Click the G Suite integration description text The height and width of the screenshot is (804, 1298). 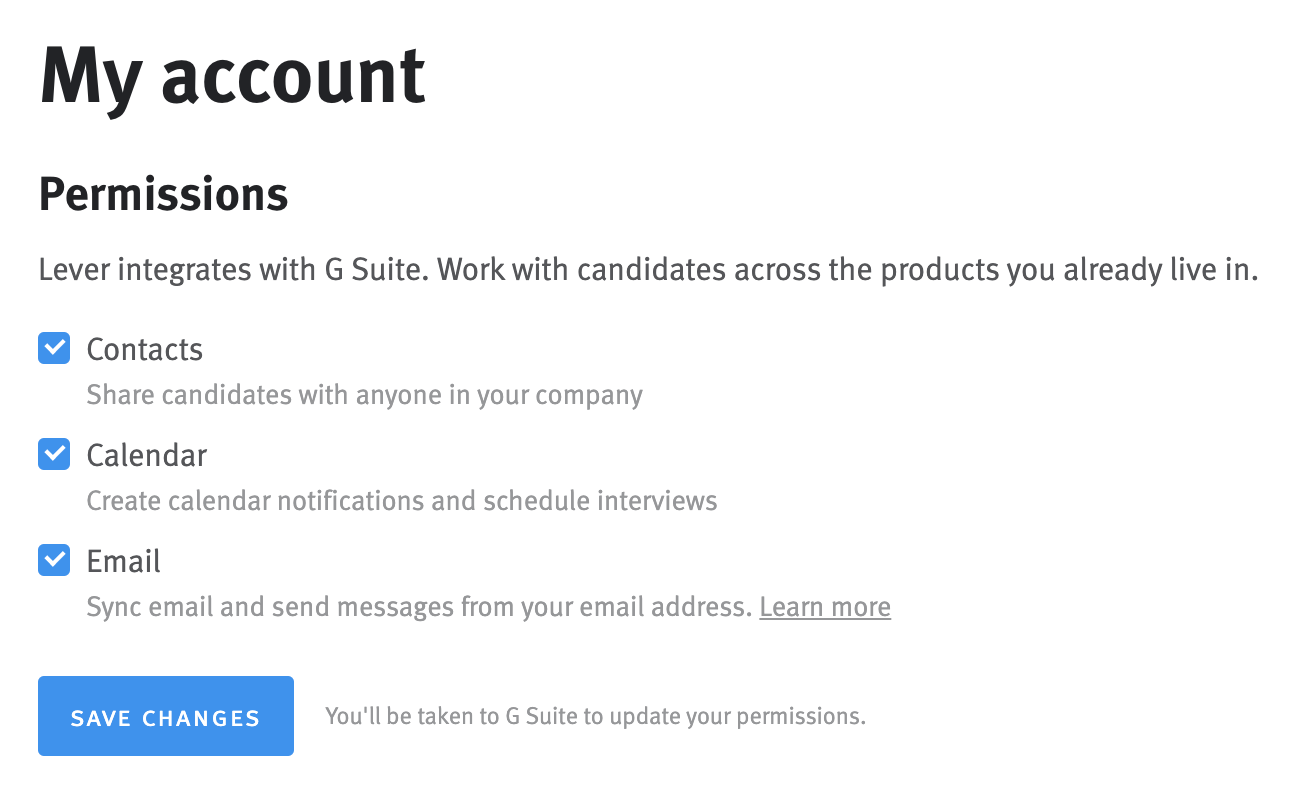[x=648, y=269]
